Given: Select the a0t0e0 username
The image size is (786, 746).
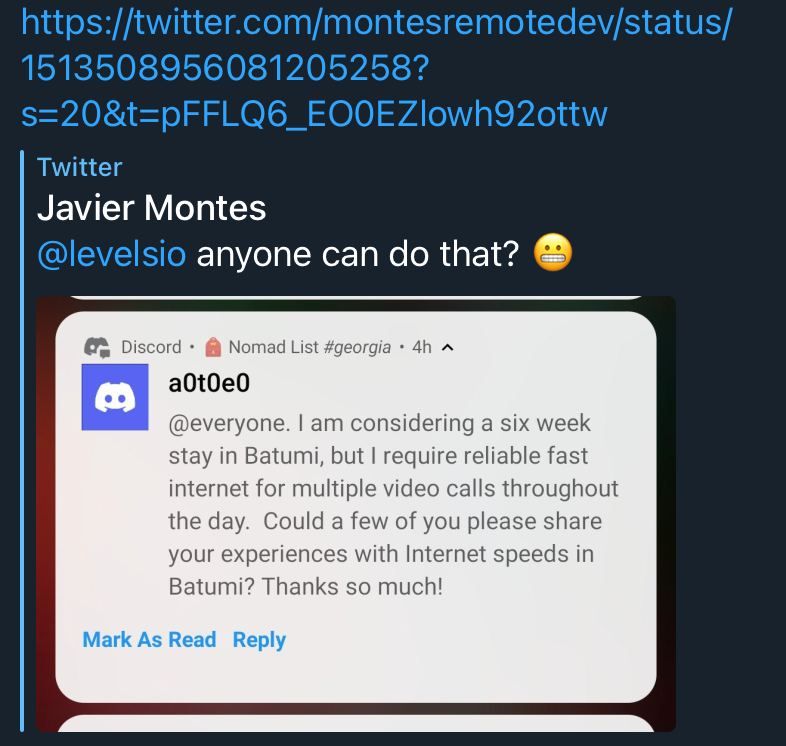Looking at the screenshot, I should coord(208,384).
